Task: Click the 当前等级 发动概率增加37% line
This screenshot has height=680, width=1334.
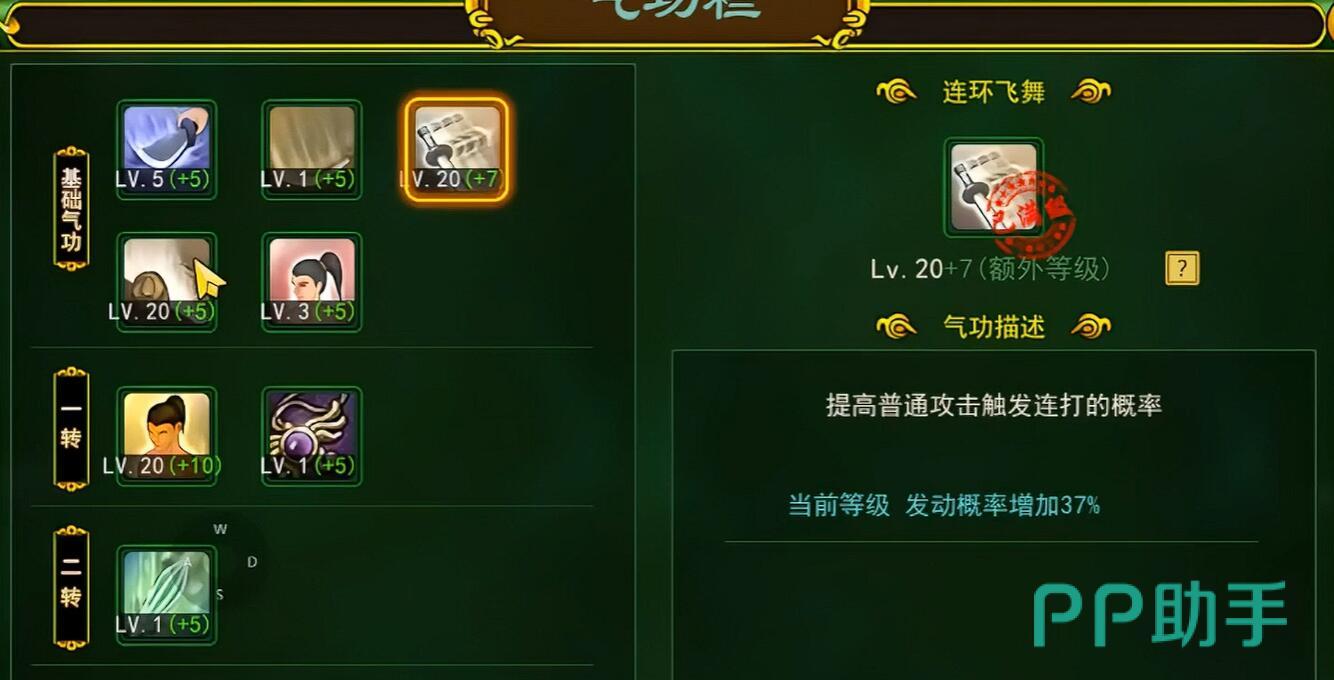Action: [x=944, y=505]
